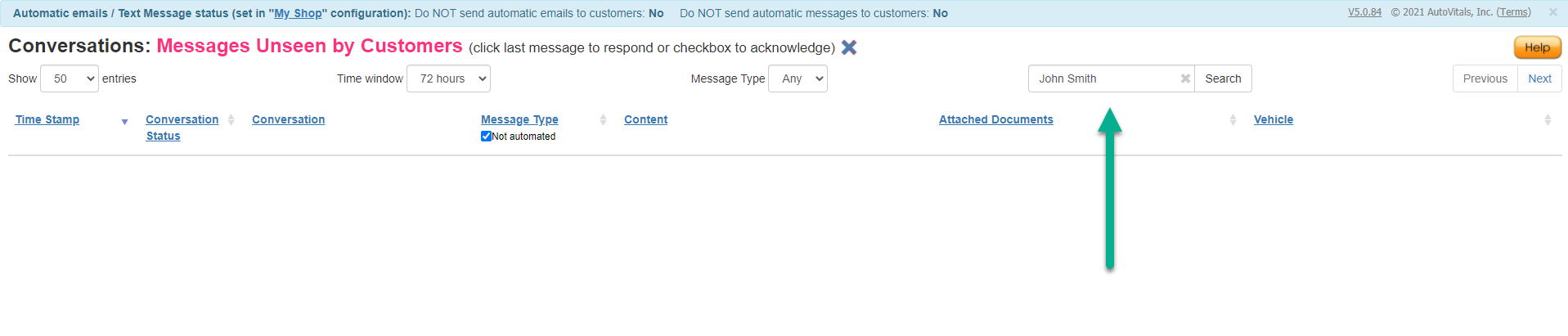Click the Vehicle column sort arrows
Viewport: 1568px width, 336px height.
pyautogui.click(x=1548, y=120)
